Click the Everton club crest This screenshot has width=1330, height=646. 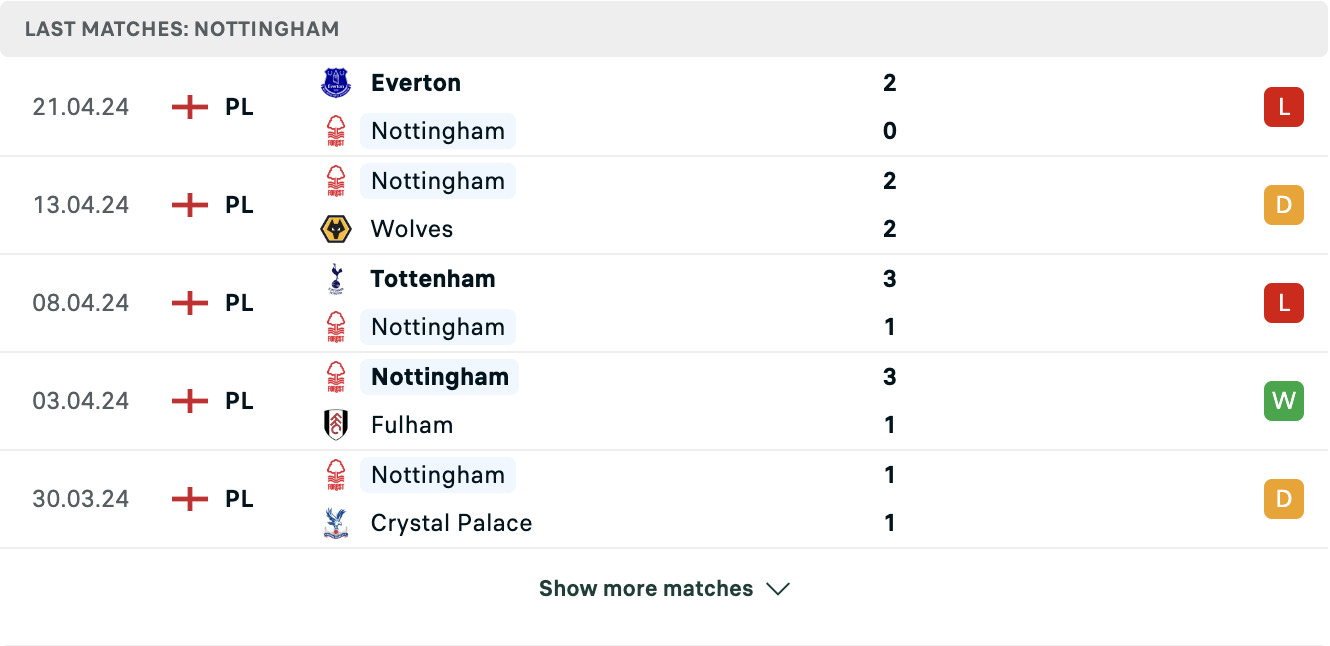pyautogui.click(x=336, y=83)
